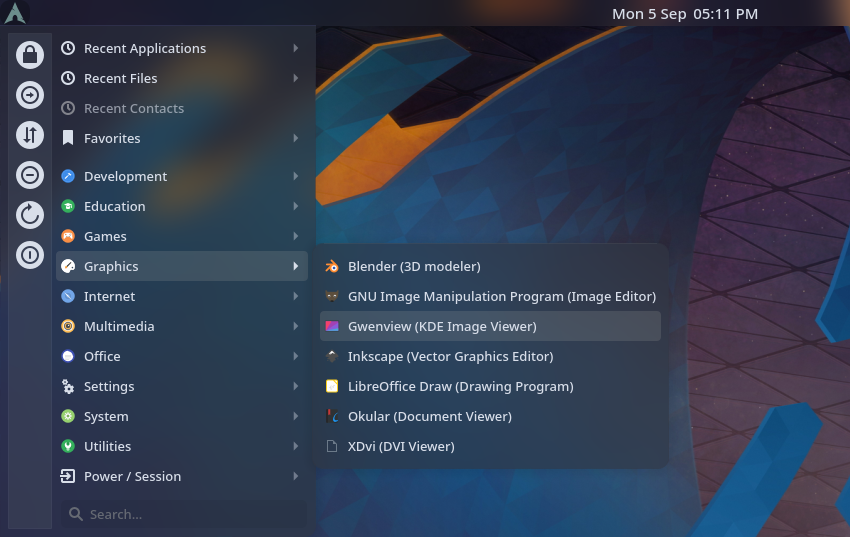Open the Utilities category label
This screenshot has height=537, width=850.
[107, 447]
